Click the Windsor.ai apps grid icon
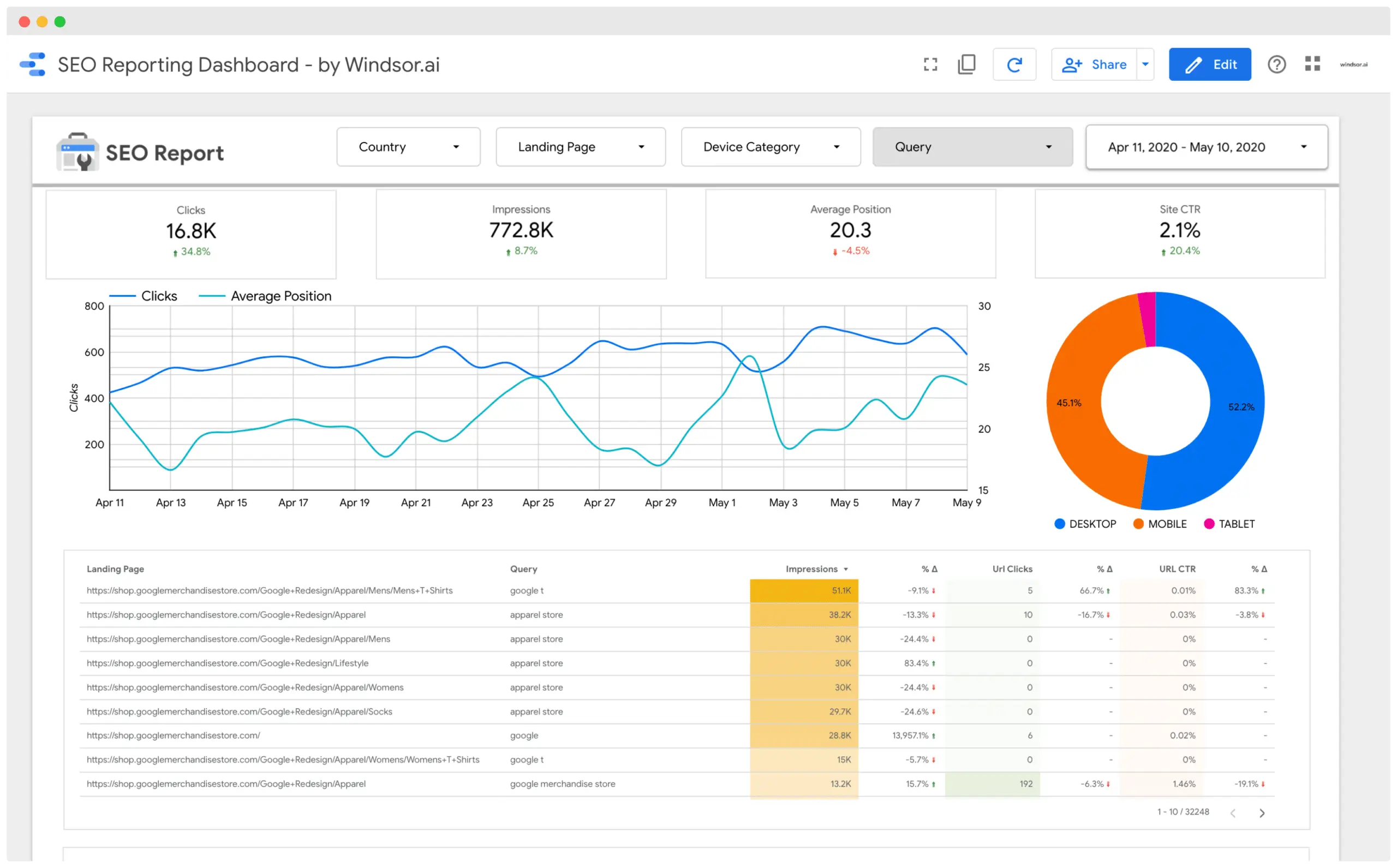The width and height of the screenshot is (1397, 868). [1313, 65]
